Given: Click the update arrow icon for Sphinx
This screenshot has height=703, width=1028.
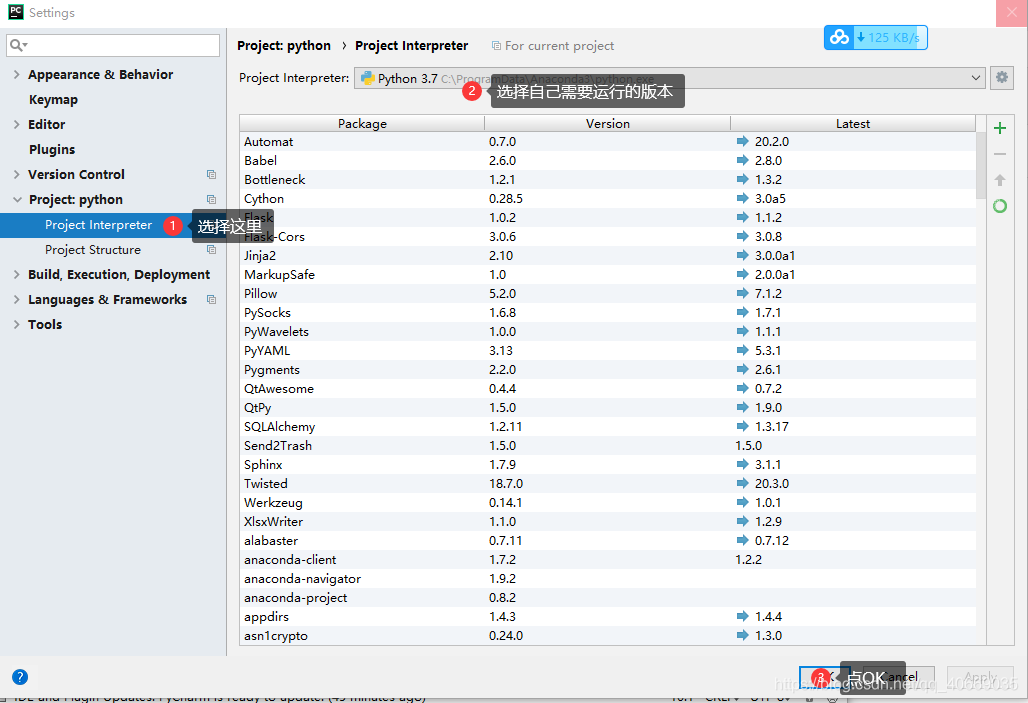Looking at the screenshot, I should coord(742,464).
